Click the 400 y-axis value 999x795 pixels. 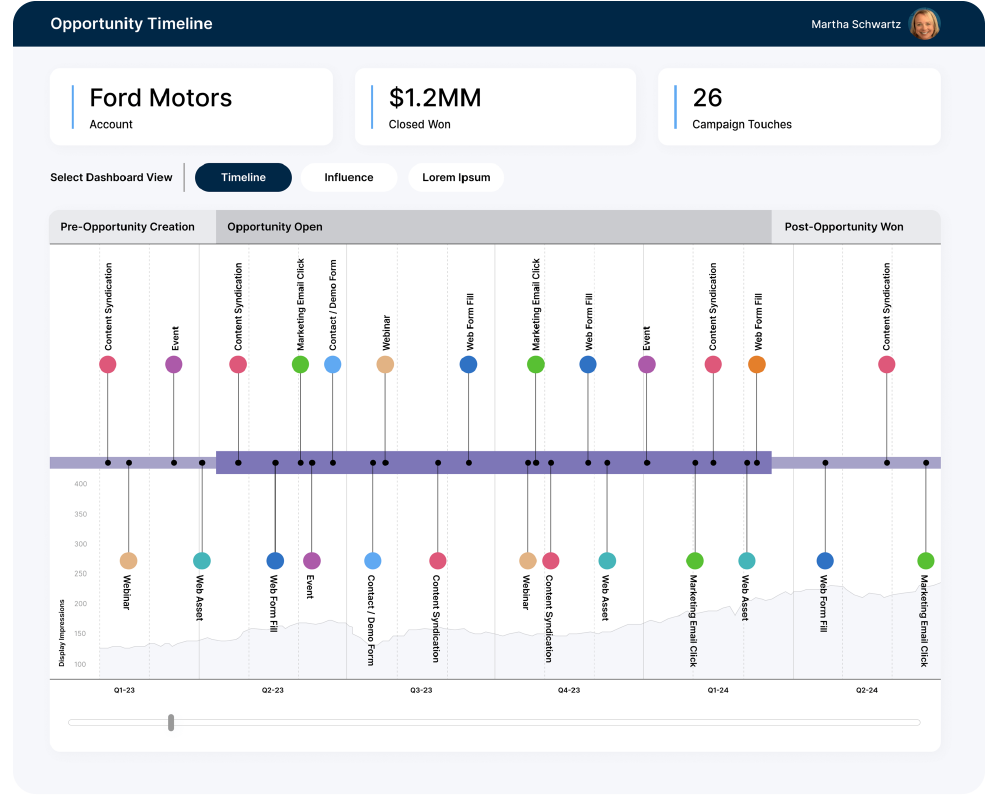[81, 483]
